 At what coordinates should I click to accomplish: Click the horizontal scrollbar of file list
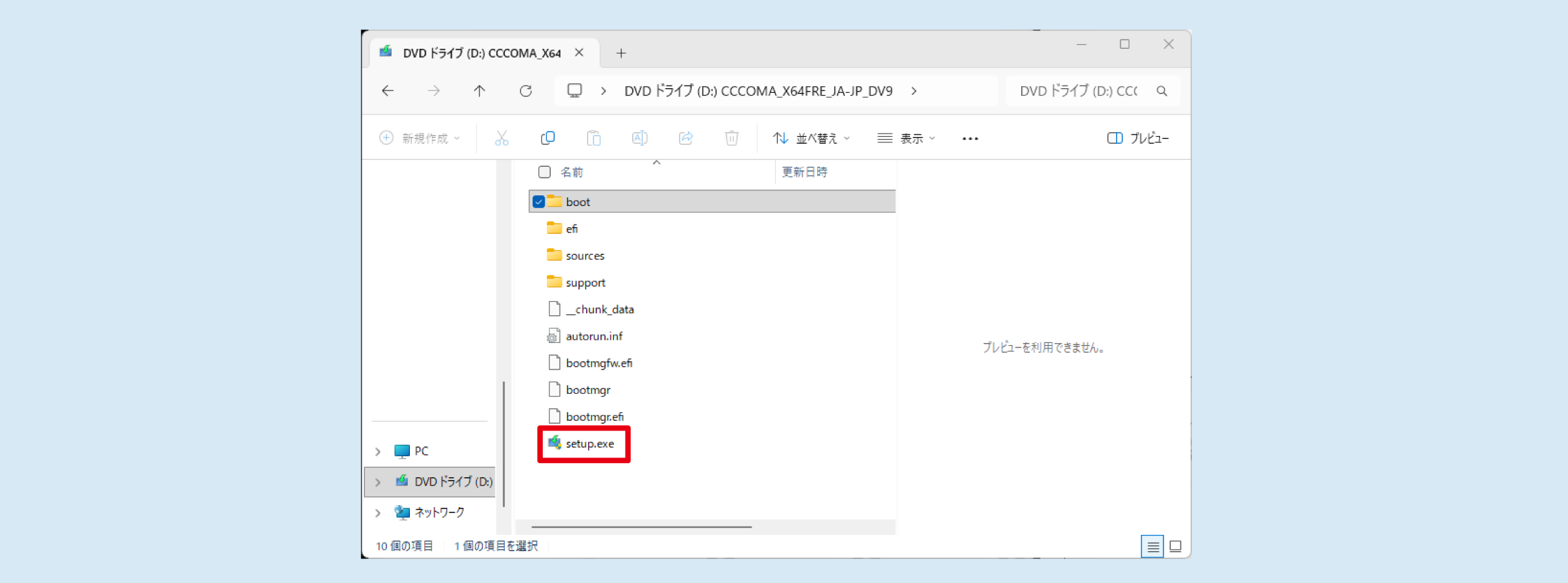tap(642, 527)
